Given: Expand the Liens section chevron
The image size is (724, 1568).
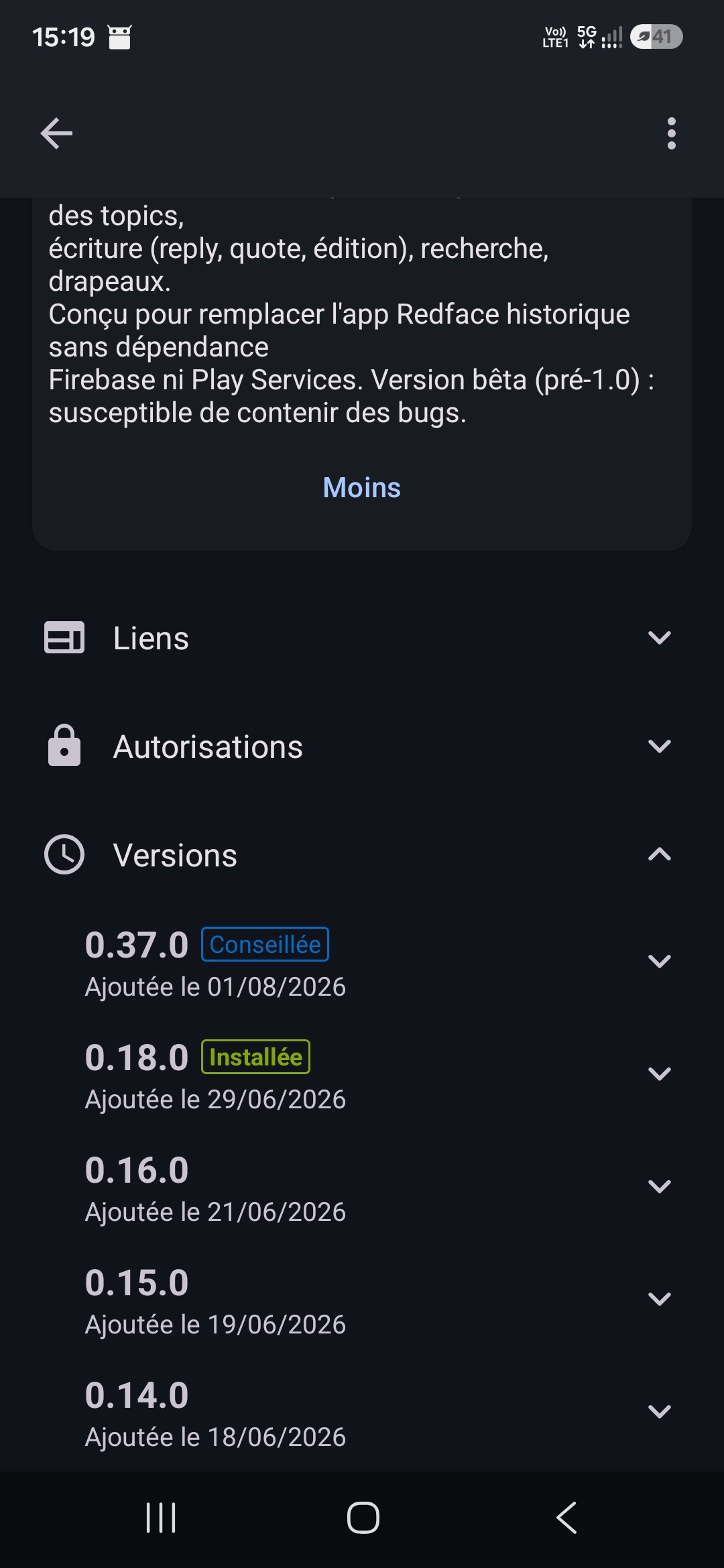Looking at the screenshot, I should (x=660, y=637).
